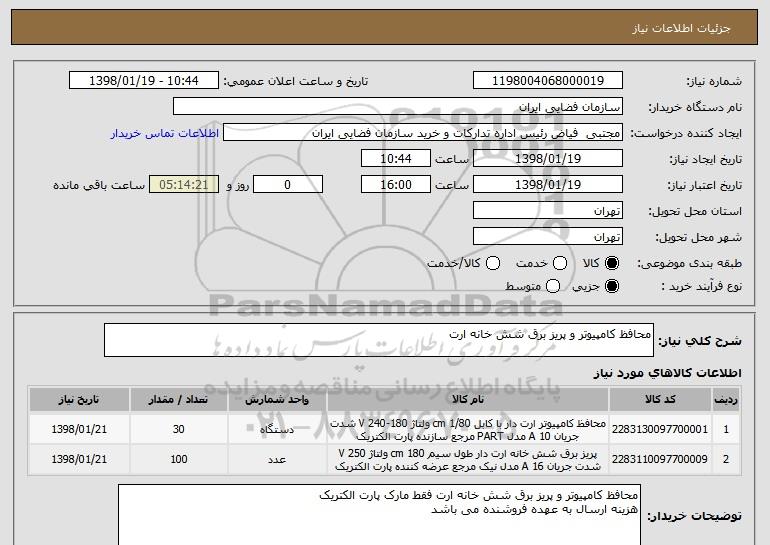Click the ردیف column header
770x545 pixels.
point(726,400)
